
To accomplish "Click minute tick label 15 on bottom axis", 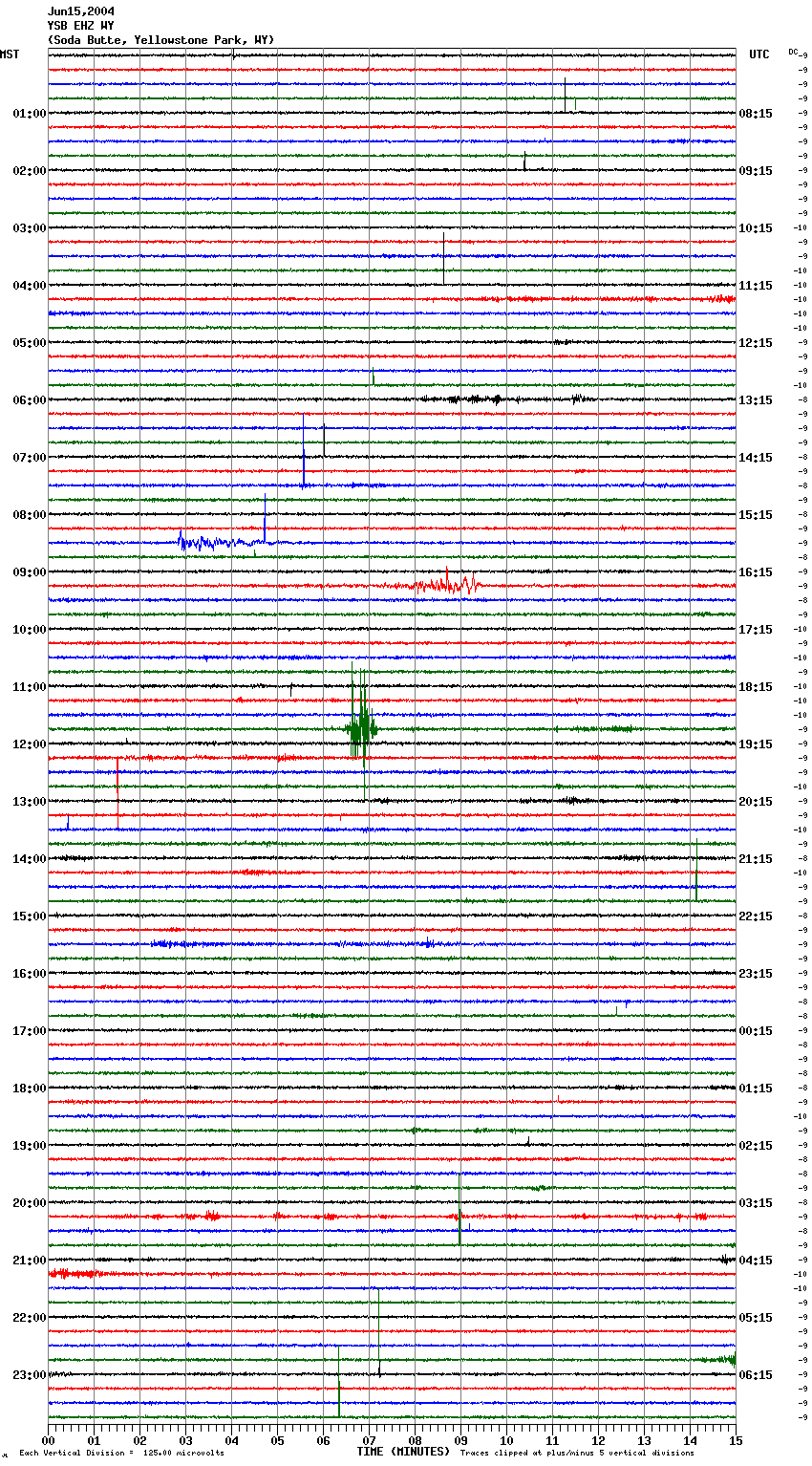I will [x=735, y=1440].
